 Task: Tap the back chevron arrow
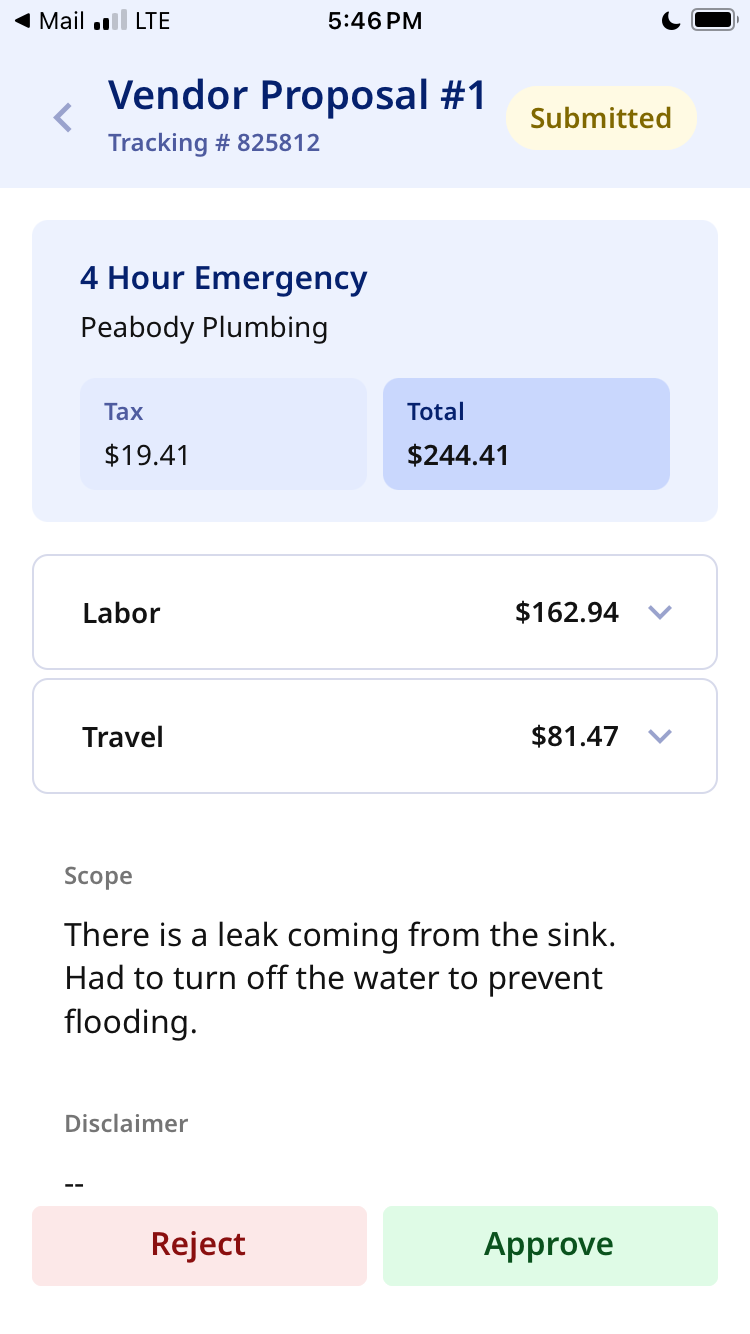point(63,118)
